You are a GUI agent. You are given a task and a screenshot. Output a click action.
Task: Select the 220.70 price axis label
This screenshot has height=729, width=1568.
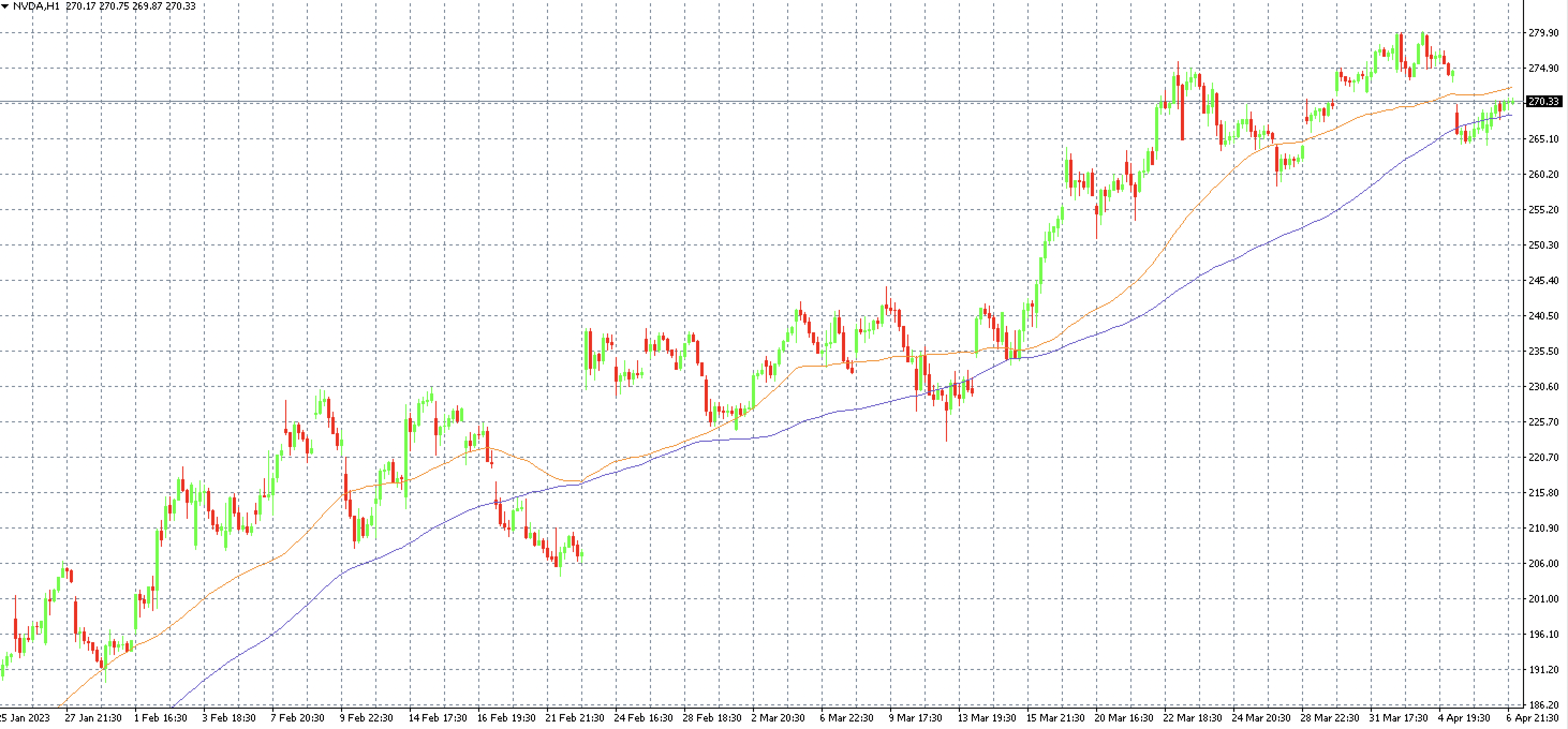[x=1544, y=457]
